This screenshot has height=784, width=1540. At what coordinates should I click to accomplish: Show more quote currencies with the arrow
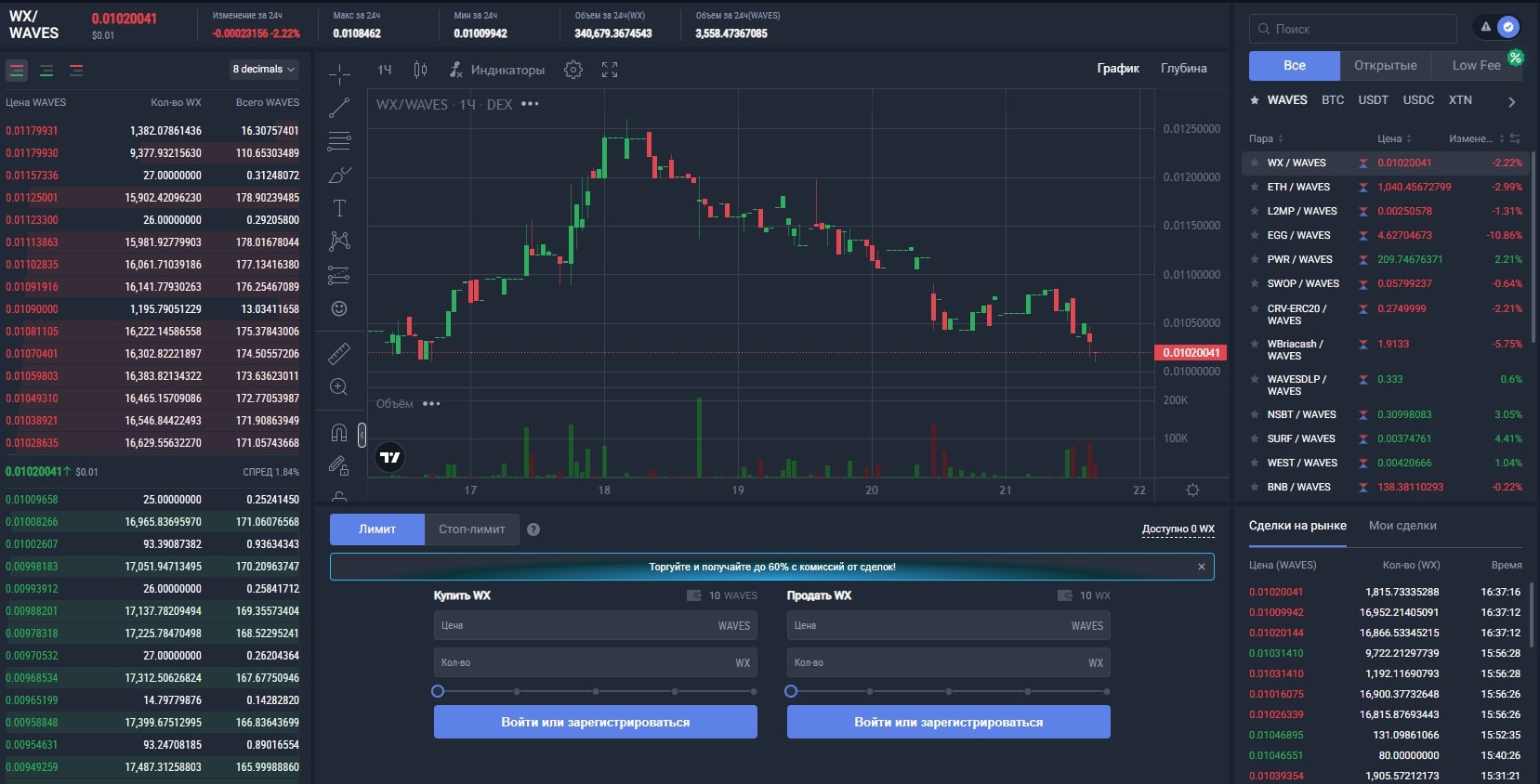coord(1512,102)
